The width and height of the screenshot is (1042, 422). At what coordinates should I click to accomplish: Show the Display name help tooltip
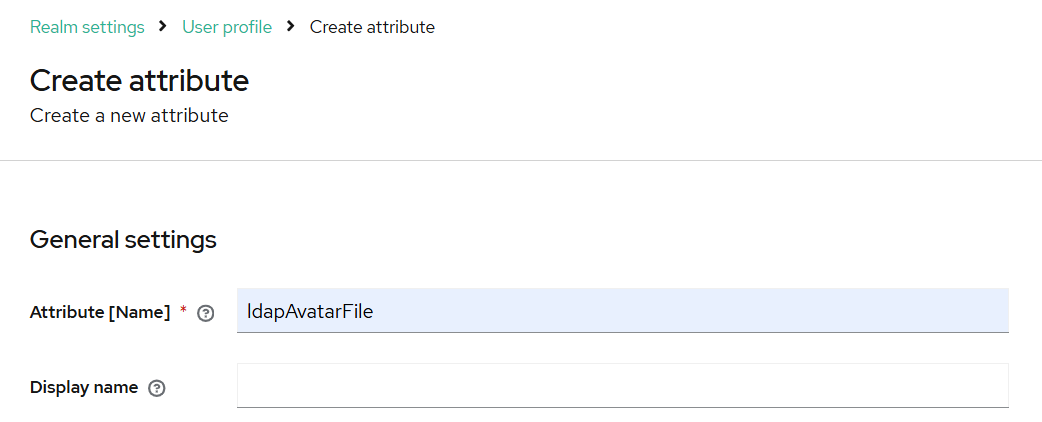156,388
